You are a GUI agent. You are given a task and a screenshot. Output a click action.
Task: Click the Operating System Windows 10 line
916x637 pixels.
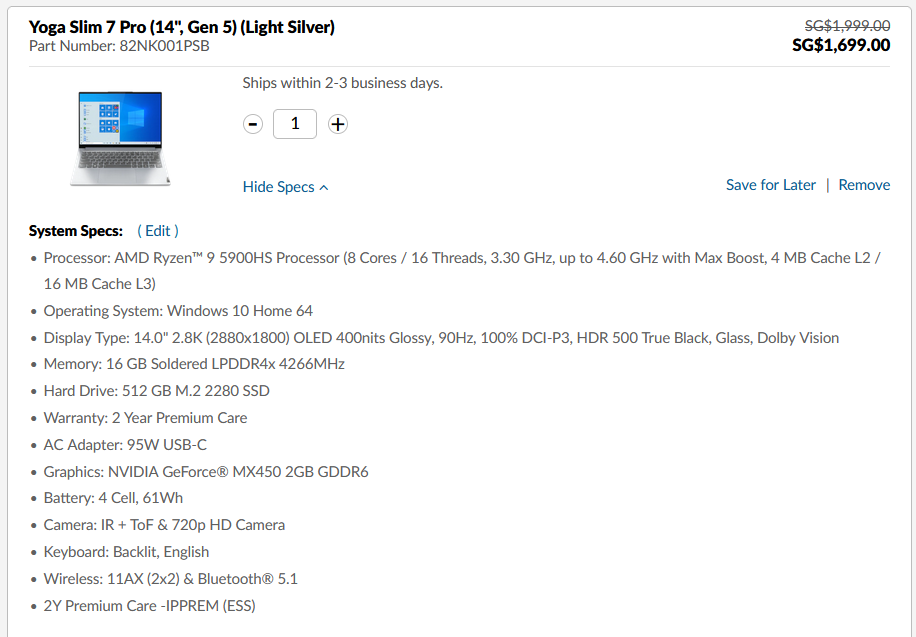tap(178, 311)
